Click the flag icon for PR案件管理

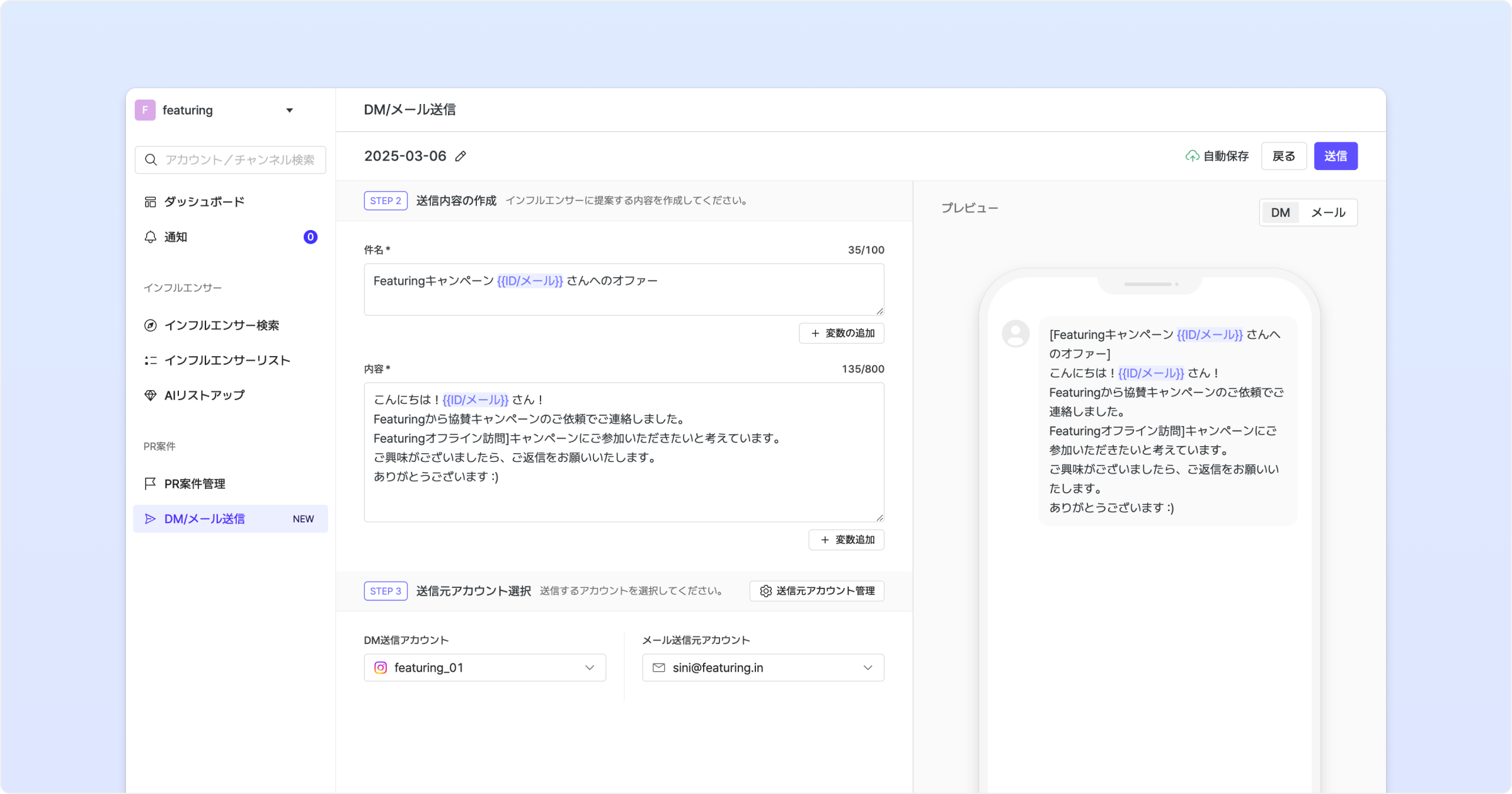(x=150, y=483)
